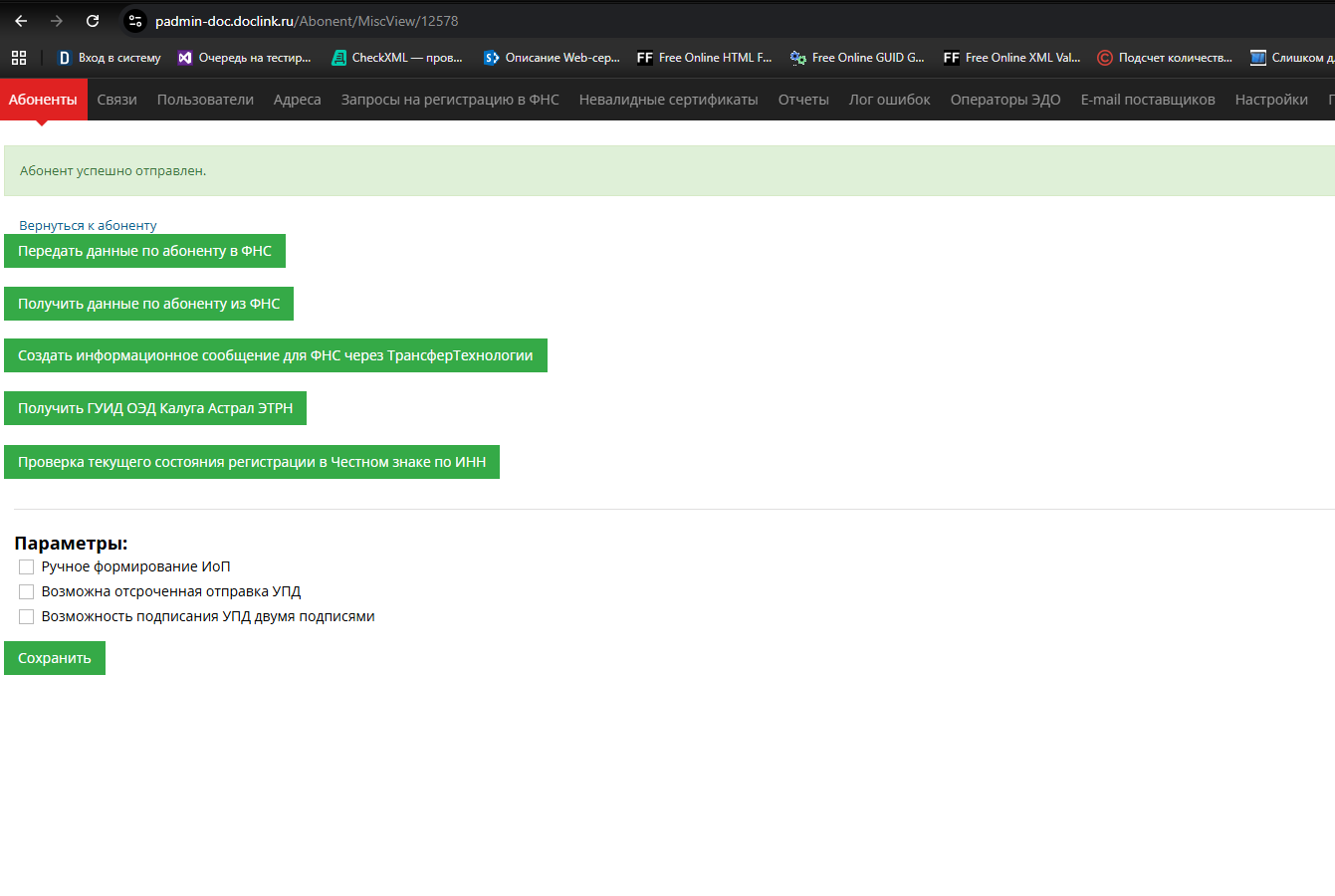Click the browser forward arrow
Image resolution: width=1335 pixels, height=896 pixels.
pos(57,21)
